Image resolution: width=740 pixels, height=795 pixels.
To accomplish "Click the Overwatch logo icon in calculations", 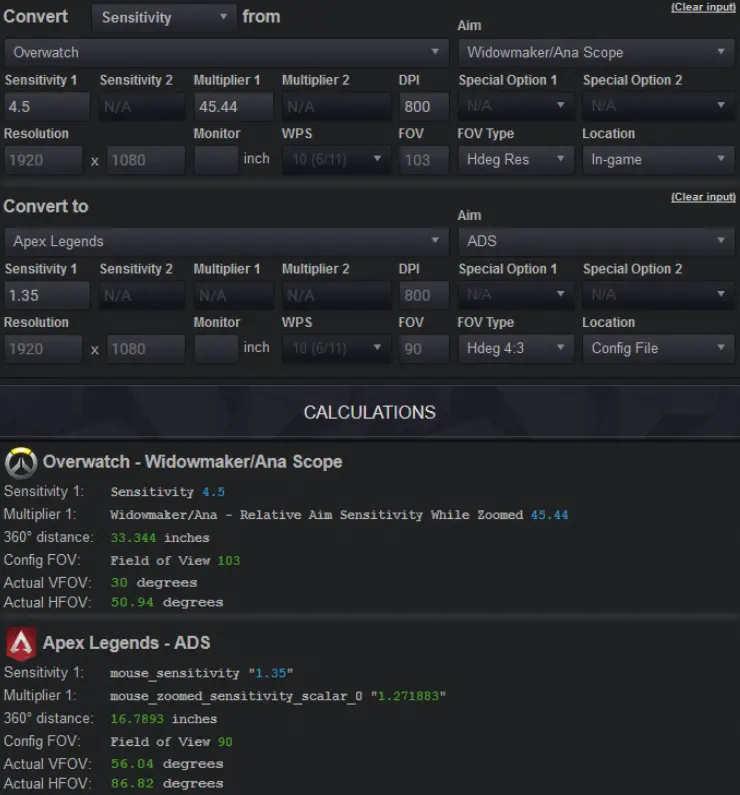I will tap(21, 463).
